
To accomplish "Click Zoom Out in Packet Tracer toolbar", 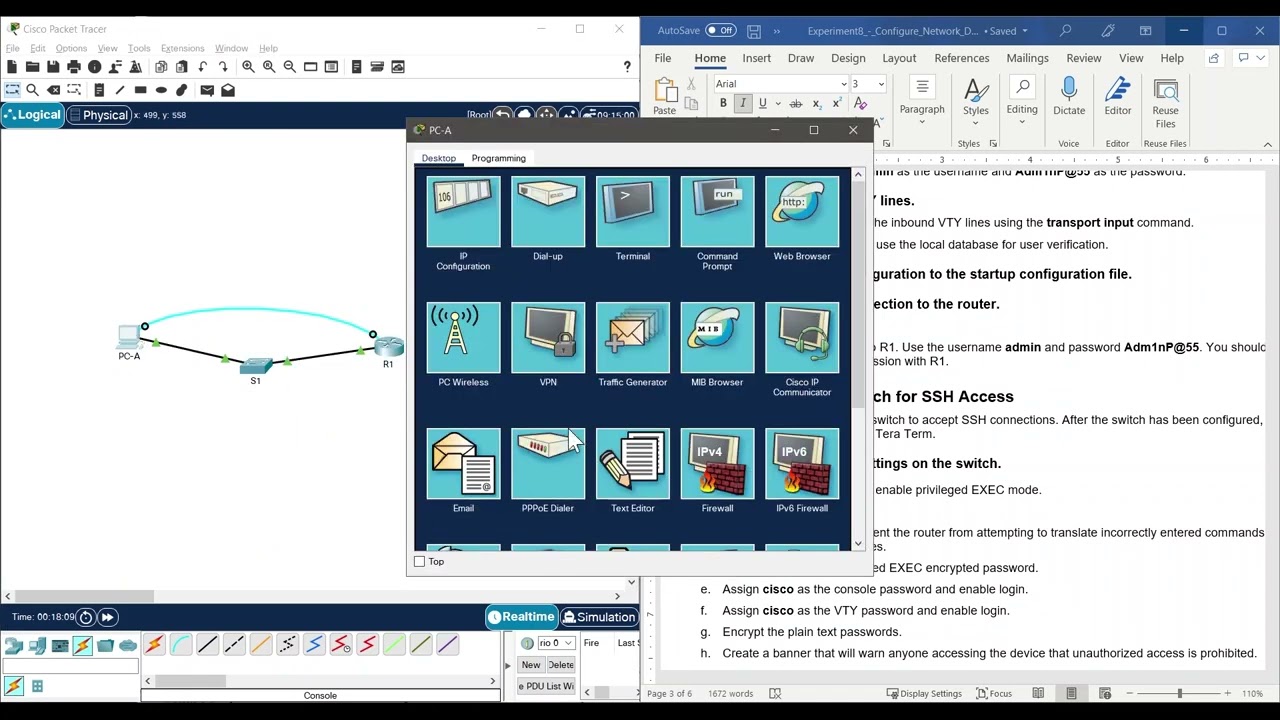I will [289, 67].
